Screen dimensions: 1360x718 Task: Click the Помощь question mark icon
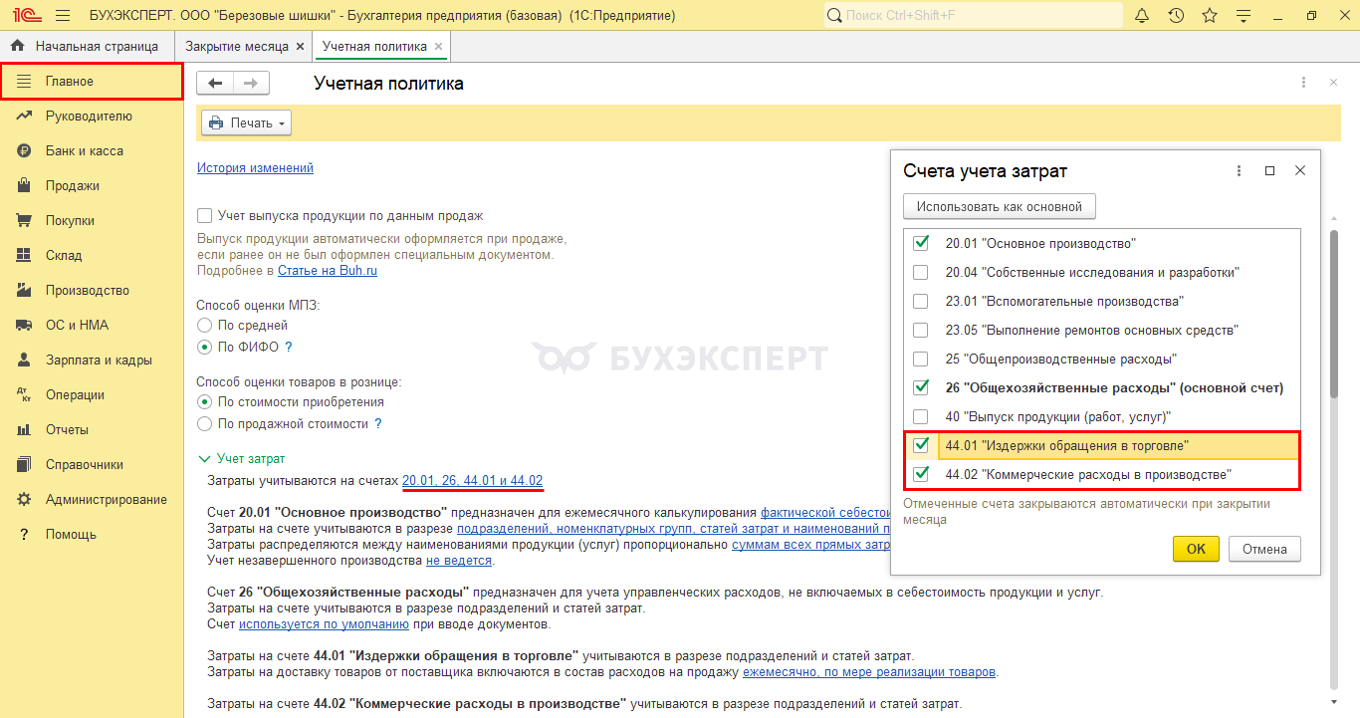tap(24, 534)
